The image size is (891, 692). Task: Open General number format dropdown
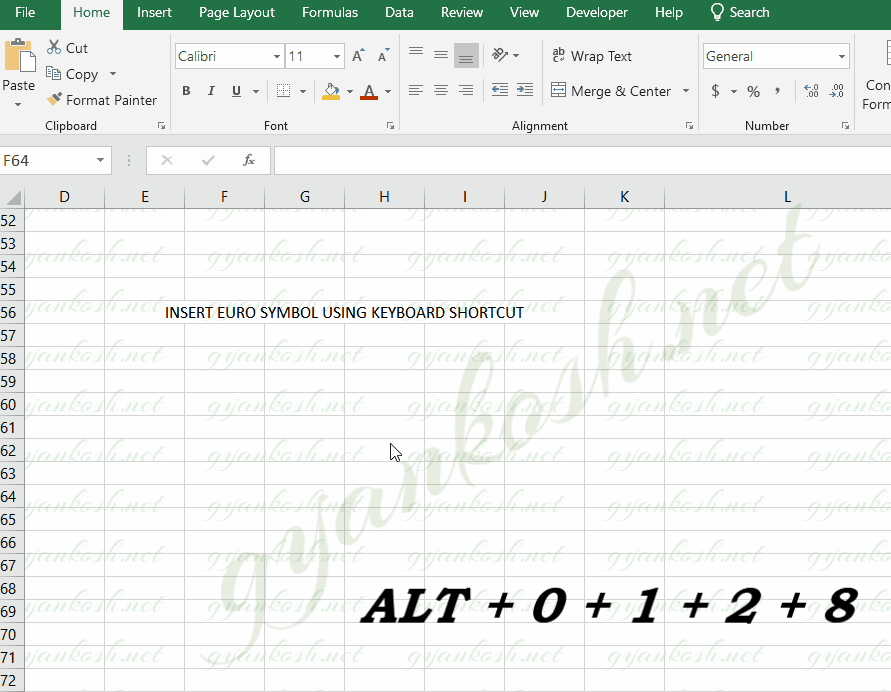point(842,56)
